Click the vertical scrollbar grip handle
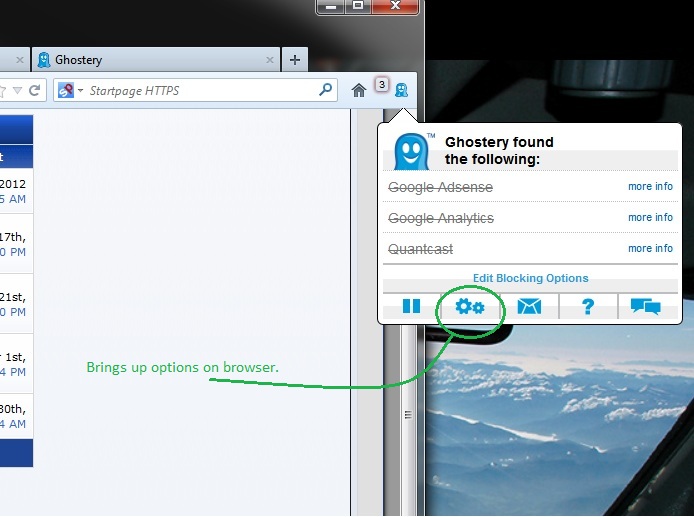Viewport: 694px width, 517px height. pyautogui.click(x=408, y=415)
